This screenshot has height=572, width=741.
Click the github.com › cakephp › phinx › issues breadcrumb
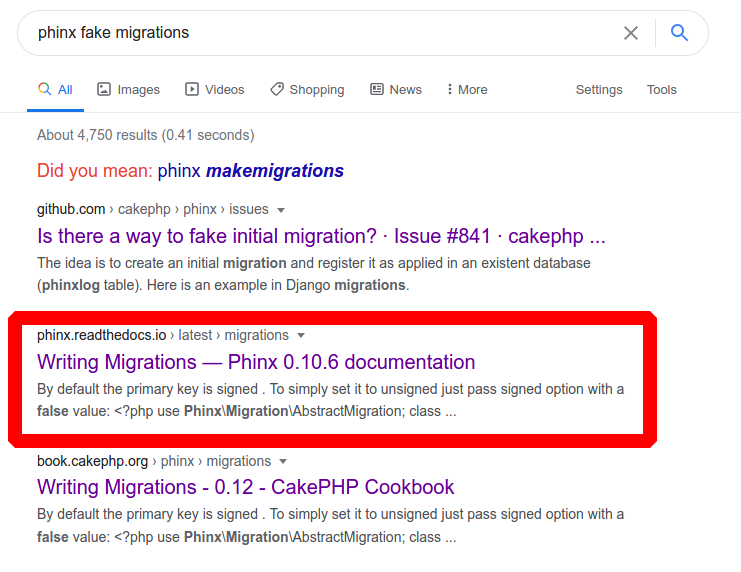pos(153,209)
